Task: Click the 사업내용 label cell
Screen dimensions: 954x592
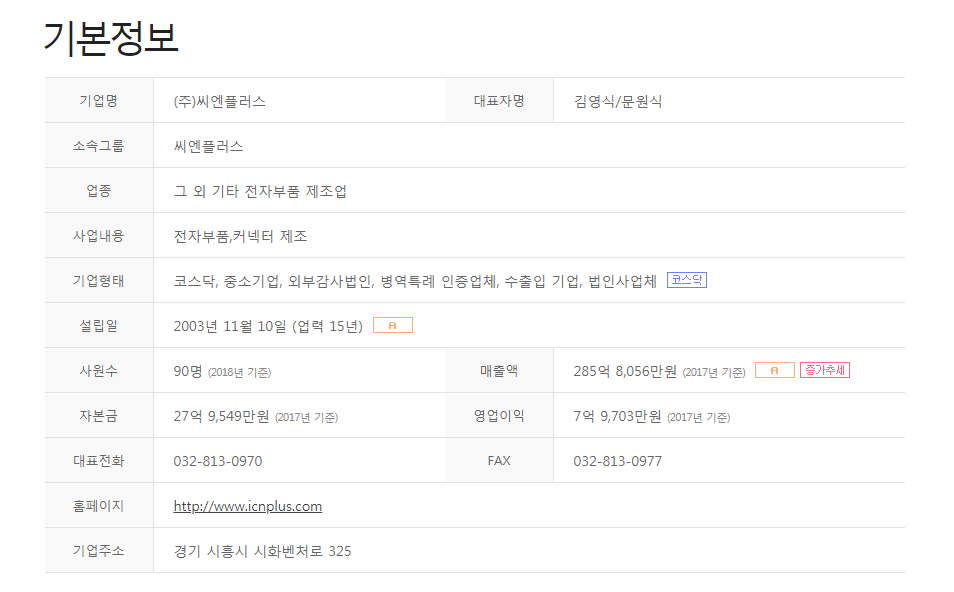Action: (99, 235)
